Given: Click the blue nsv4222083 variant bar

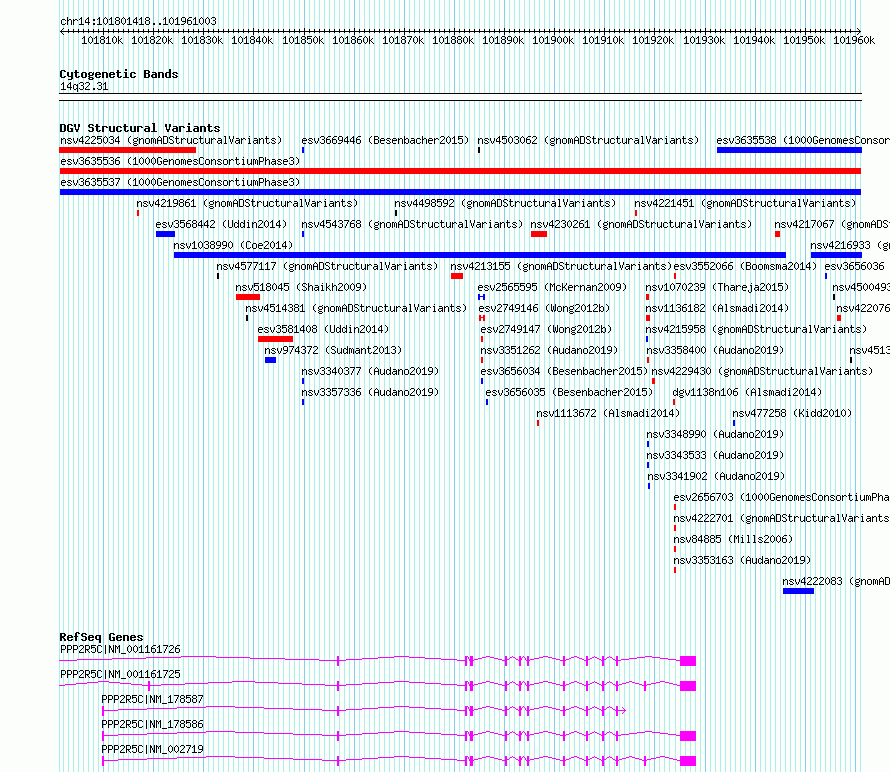Looking at the screenshot, I should point(798,591).
